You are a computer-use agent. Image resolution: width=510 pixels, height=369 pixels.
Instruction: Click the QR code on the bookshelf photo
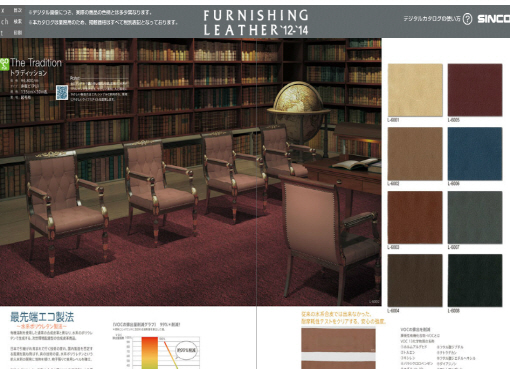pos(62,92)
